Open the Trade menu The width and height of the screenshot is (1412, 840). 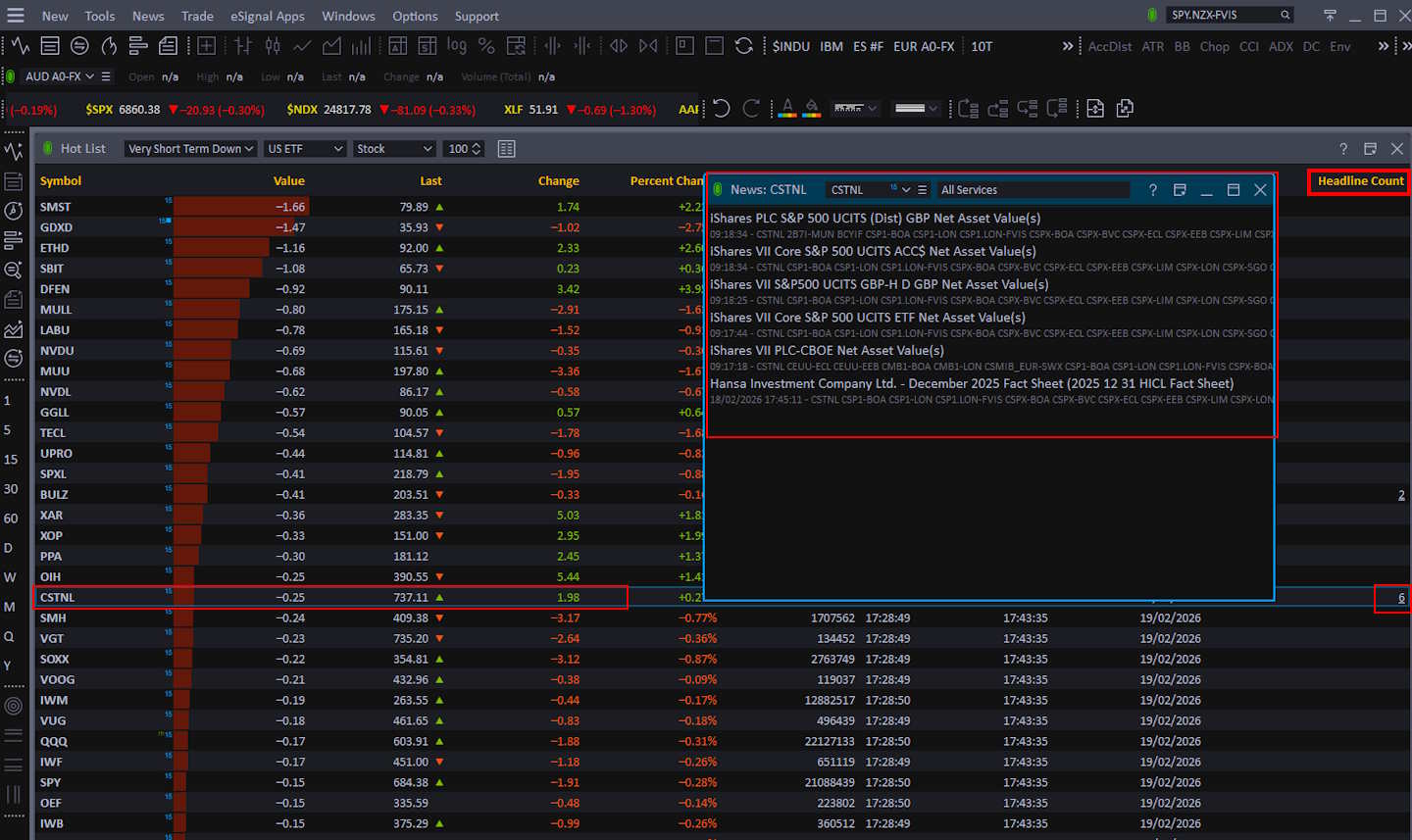coord(197,16)
